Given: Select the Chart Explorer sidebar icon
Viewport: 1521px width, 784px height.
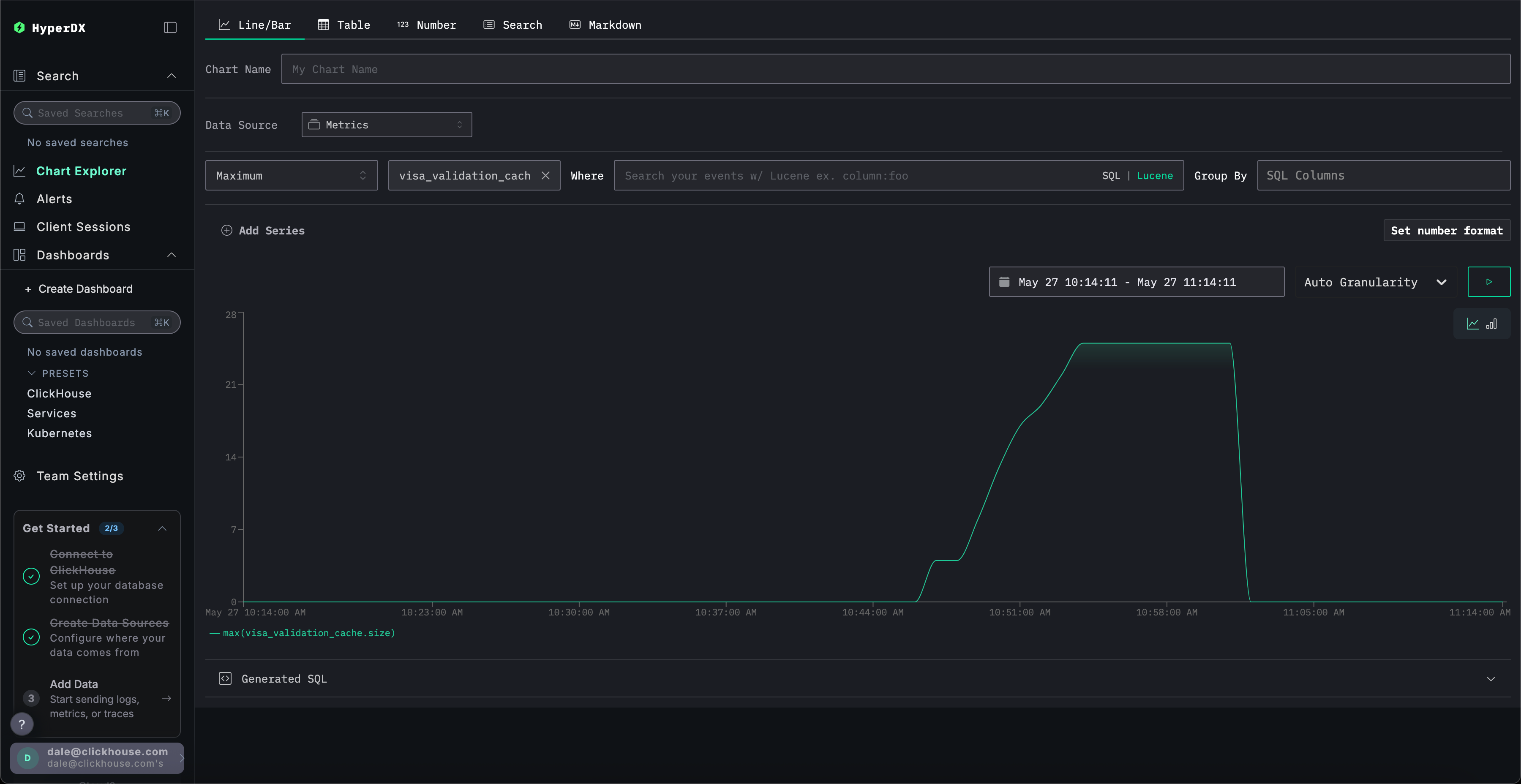Looking at the screenshot, I should point(19,171).
